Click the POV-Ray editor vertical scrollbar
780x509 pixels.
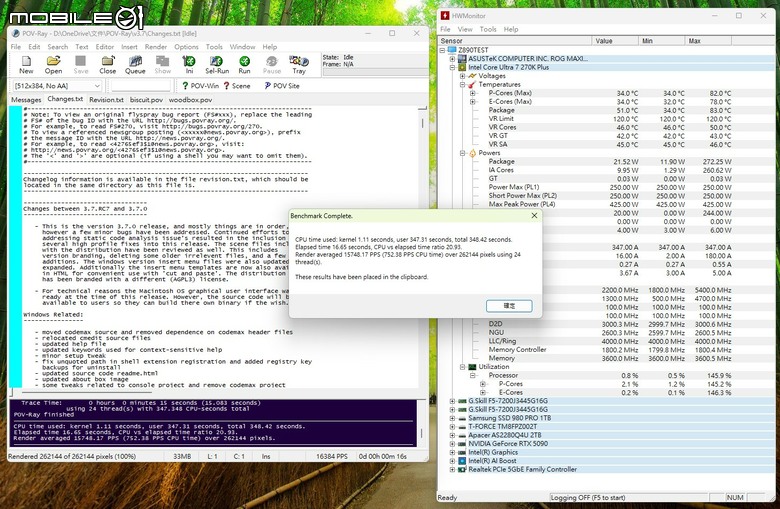pyautogui.click(x=423, y=246)
